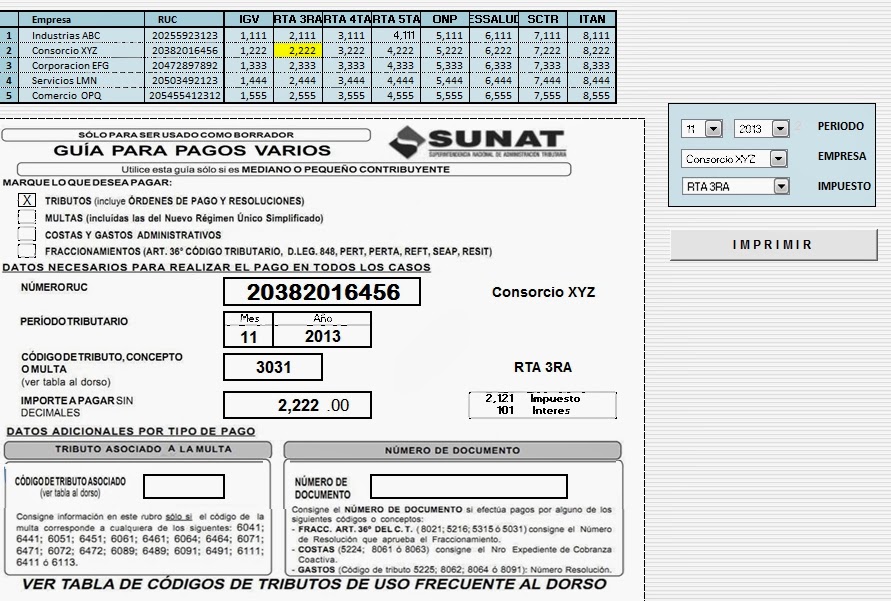Select RUC cell 20503492123
The height and width of the screenshot is (601, 891).
click(x=184, y=81)
